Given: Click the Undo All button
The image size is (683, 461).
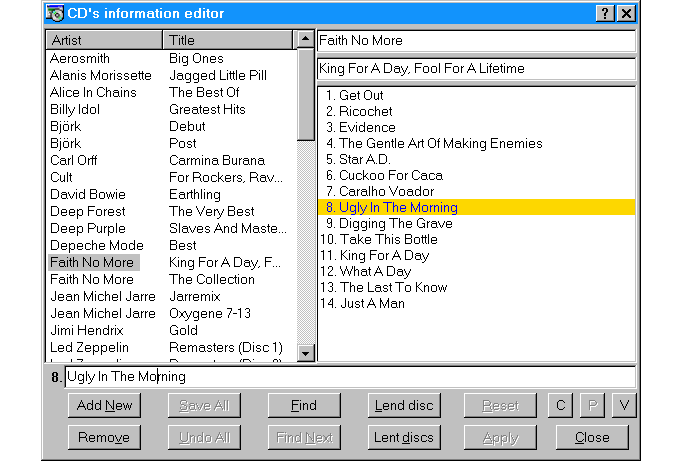Looking at the screenshot, I should pyautogui.click(x=204, y=437).
